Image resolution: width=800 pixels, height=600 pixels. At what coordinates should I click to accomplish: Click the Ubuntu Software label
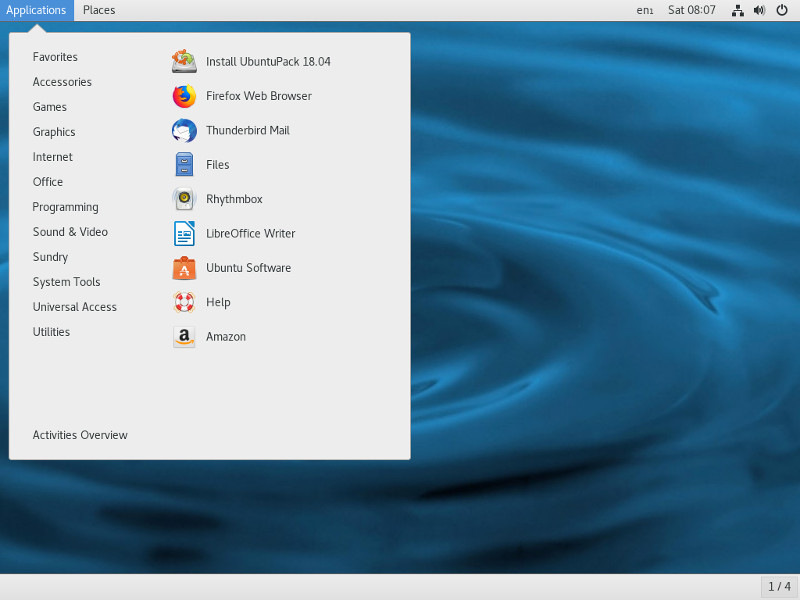point(248,268)
